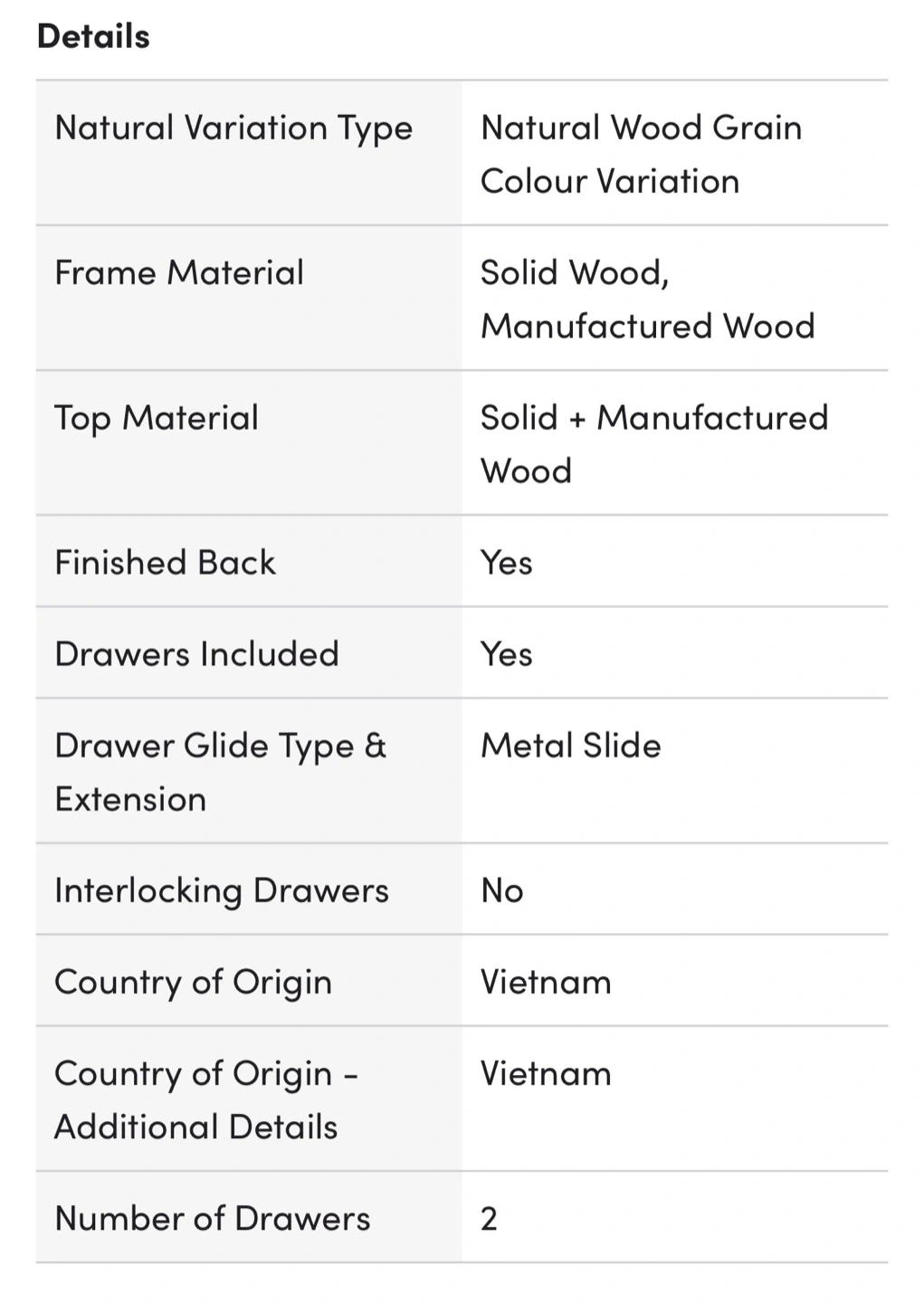924x1303 pixels.
Task: Click the Natural Wood Grain Colour Variation value
Action: pyautogui.click(x=641, y=154)
